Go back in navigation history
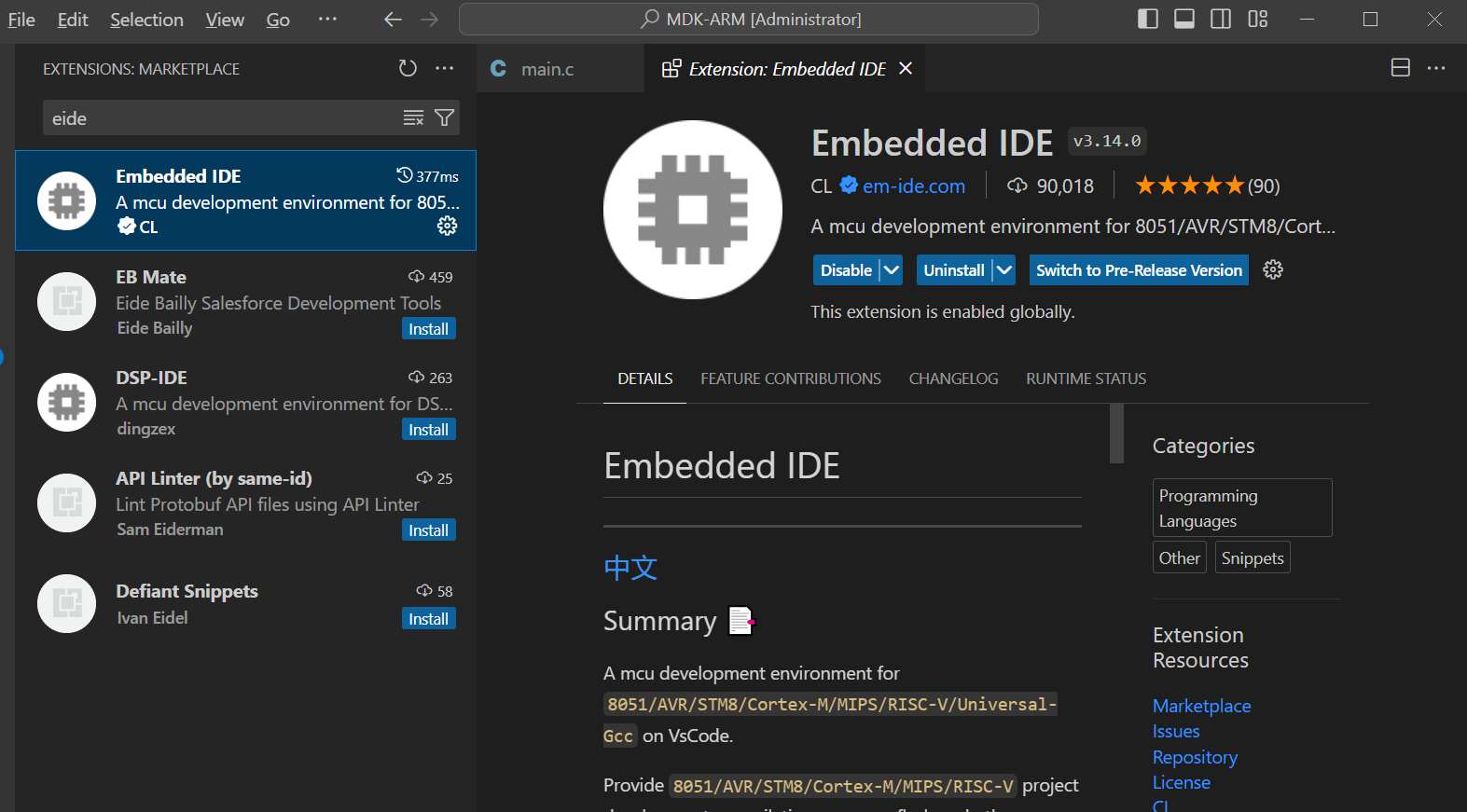Screen dimensions: 1467x812 pyautogui.click(x=394, y=20)
